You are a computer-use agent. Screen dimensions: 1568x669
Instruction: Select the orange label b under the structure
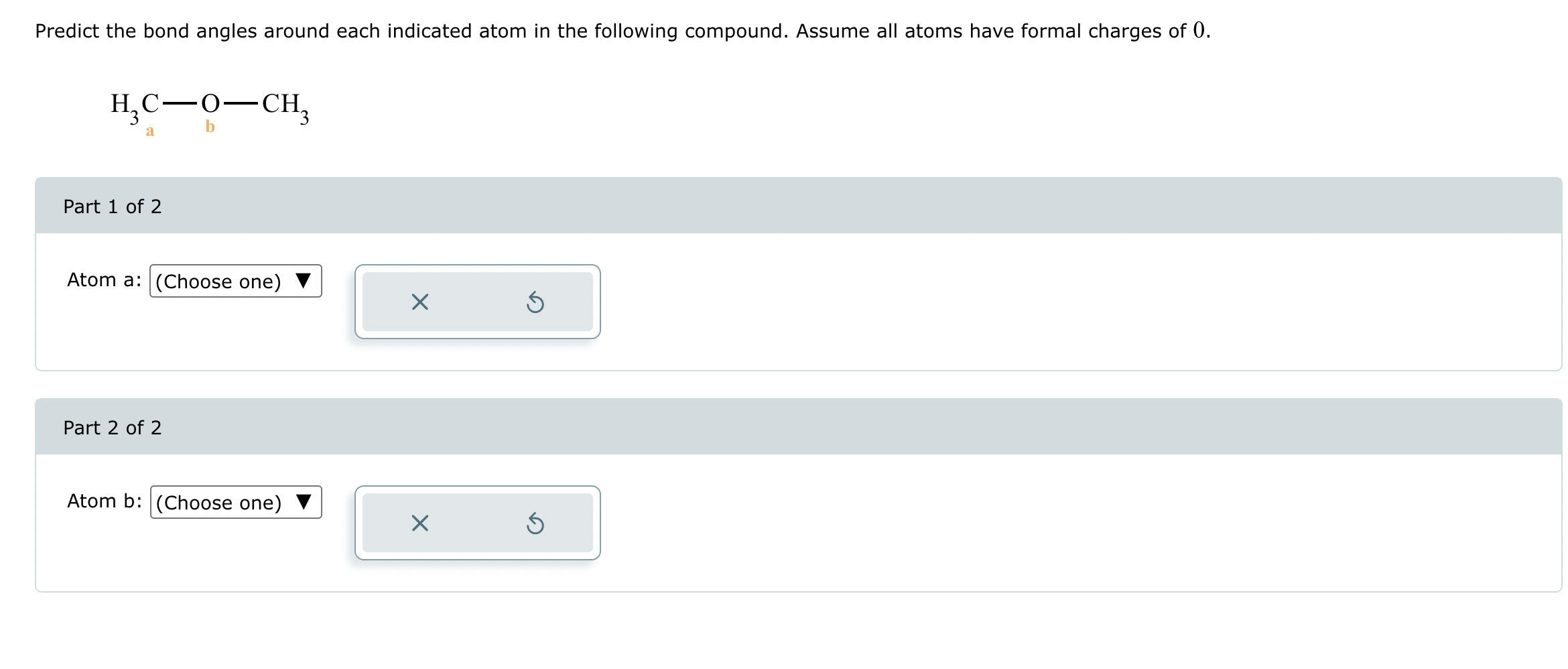[210, 125]
